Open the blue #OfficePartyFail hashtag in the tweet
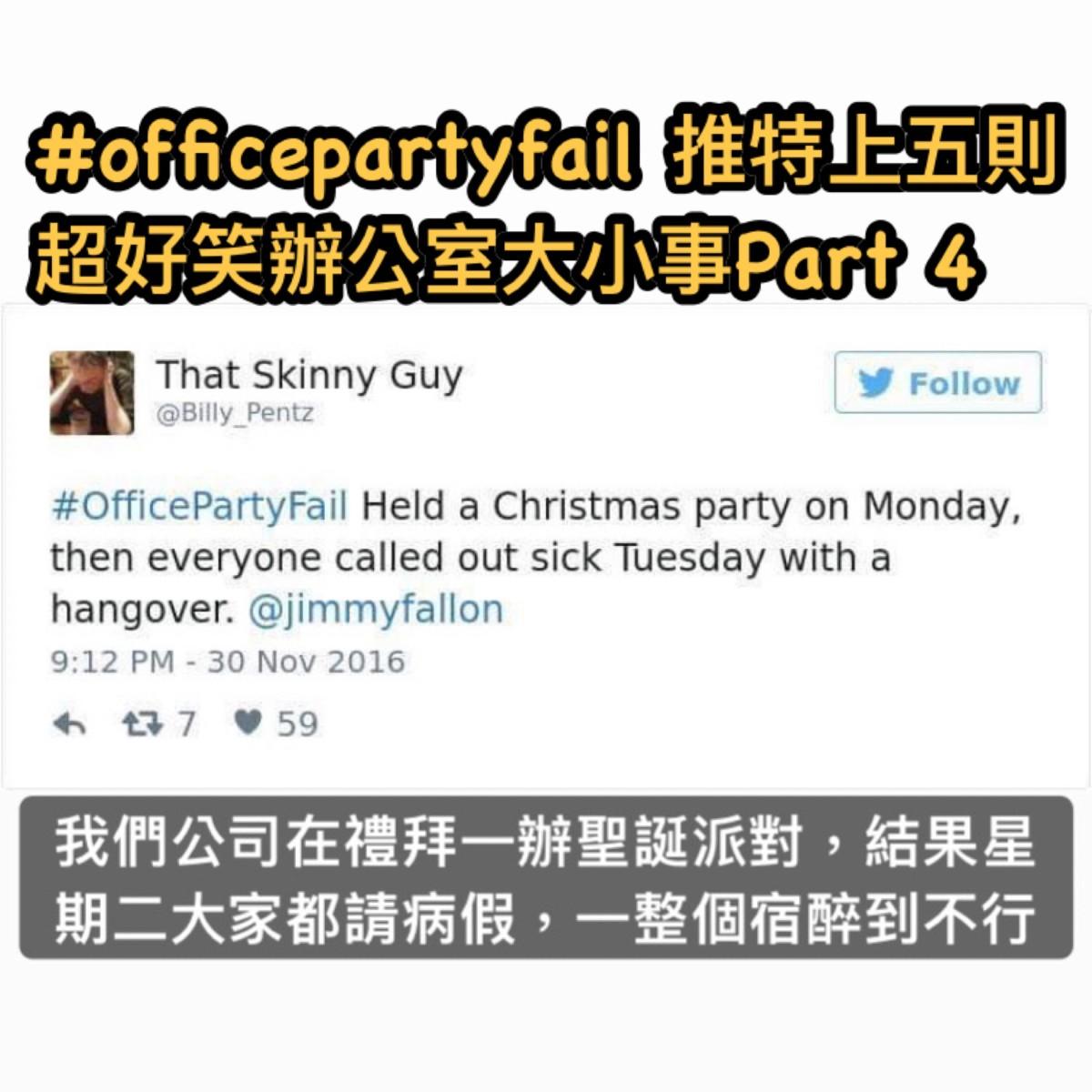The height and width of the screenshot is (1092, 1092). click(x=200, y=506)
